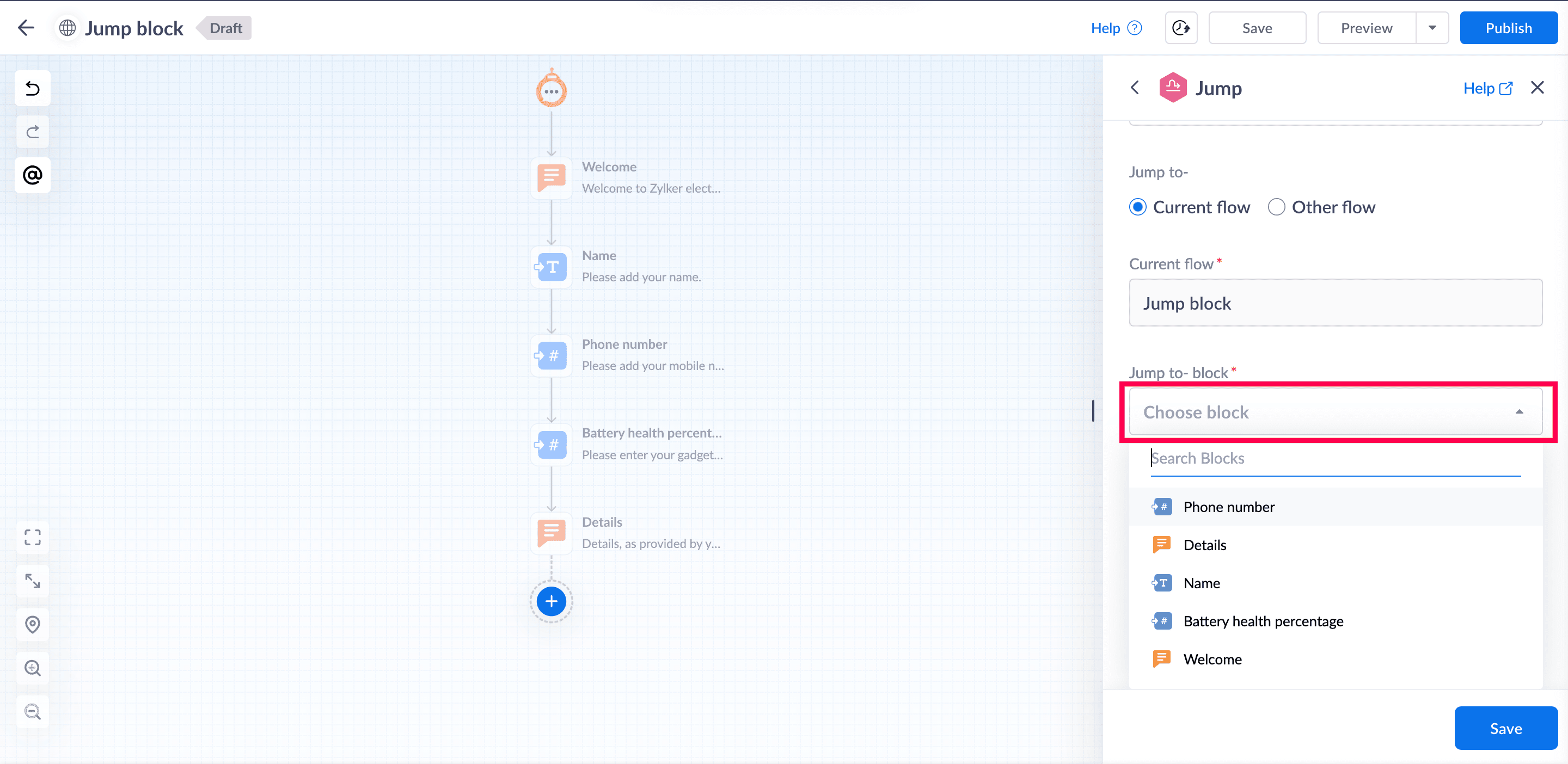Select the Details message block icon
The width and height of the screenshot is (1568, 764).
click(x=552, y=533)
